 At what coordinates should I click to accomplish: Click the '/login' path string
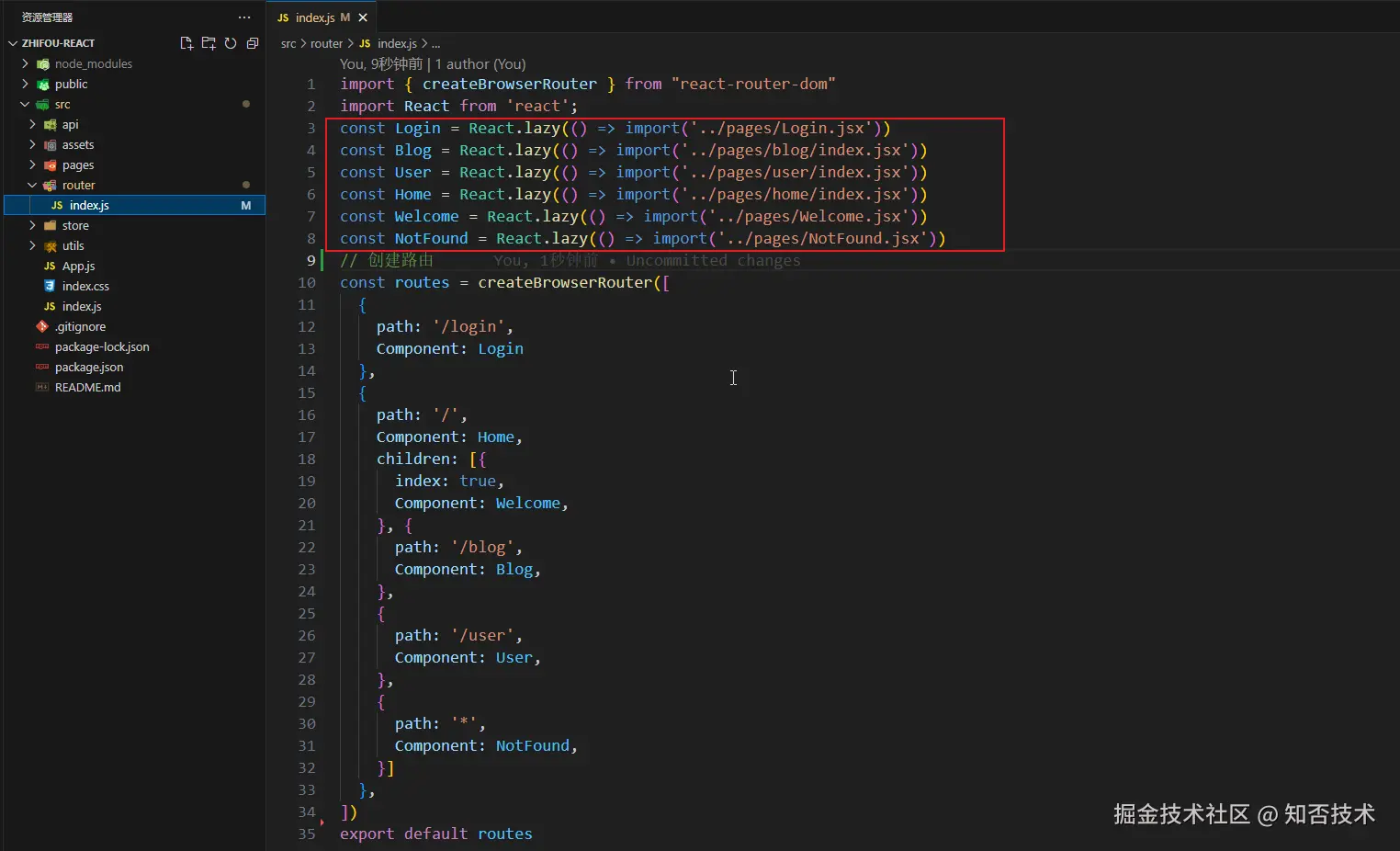coord(469,326)
